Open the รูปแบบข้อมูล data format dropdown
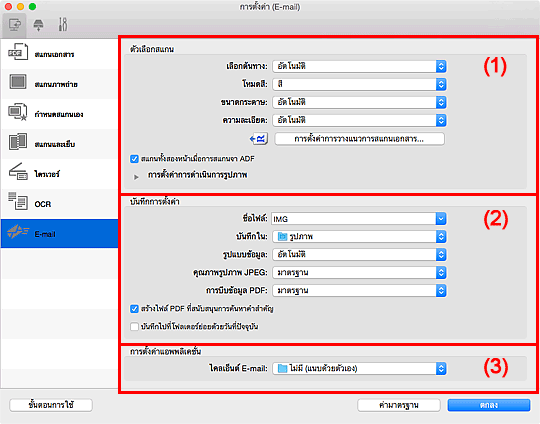The image size is (540, 424). pos(359,255)
